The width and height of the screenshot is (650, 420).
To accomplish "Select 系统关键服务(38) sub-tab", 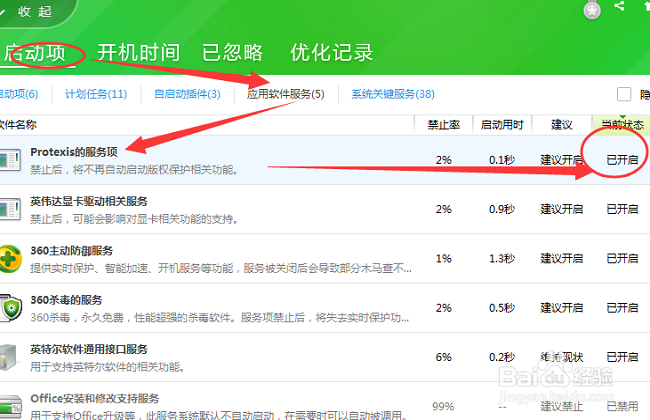I will point(393,94).
